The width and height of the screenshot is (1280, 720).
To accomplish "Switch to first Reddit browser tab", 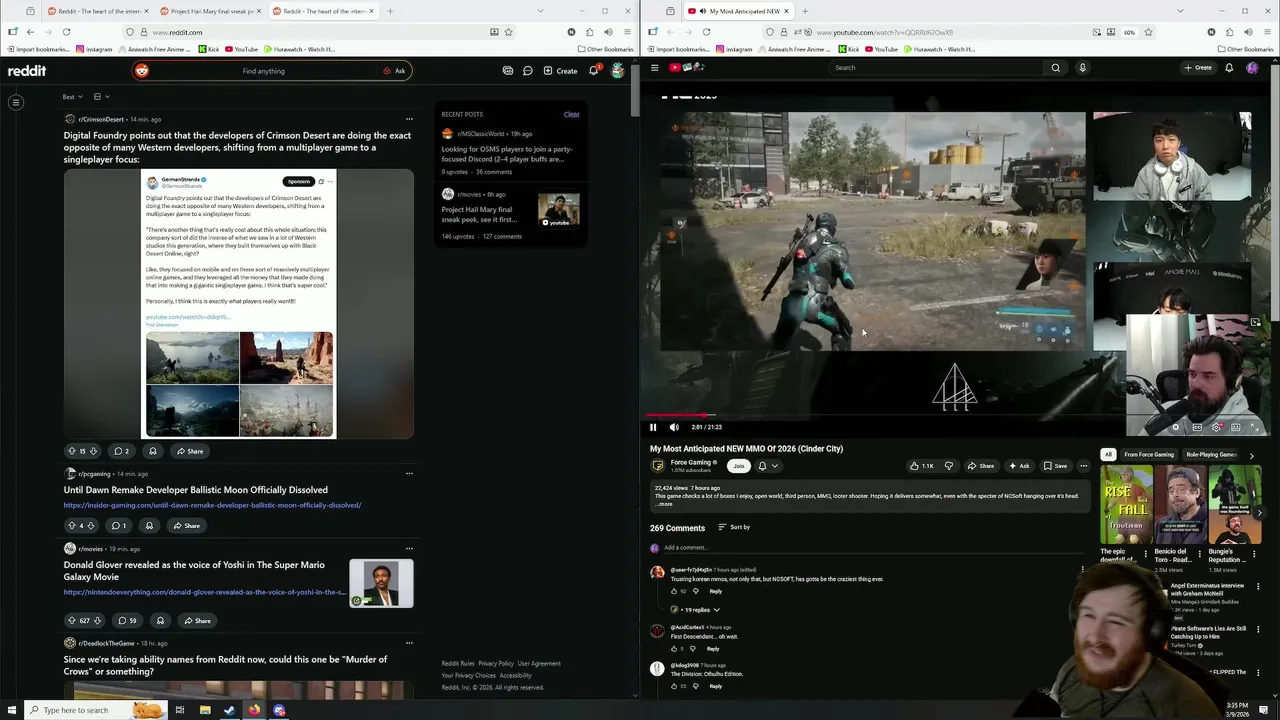I will [x=98, y=11].
